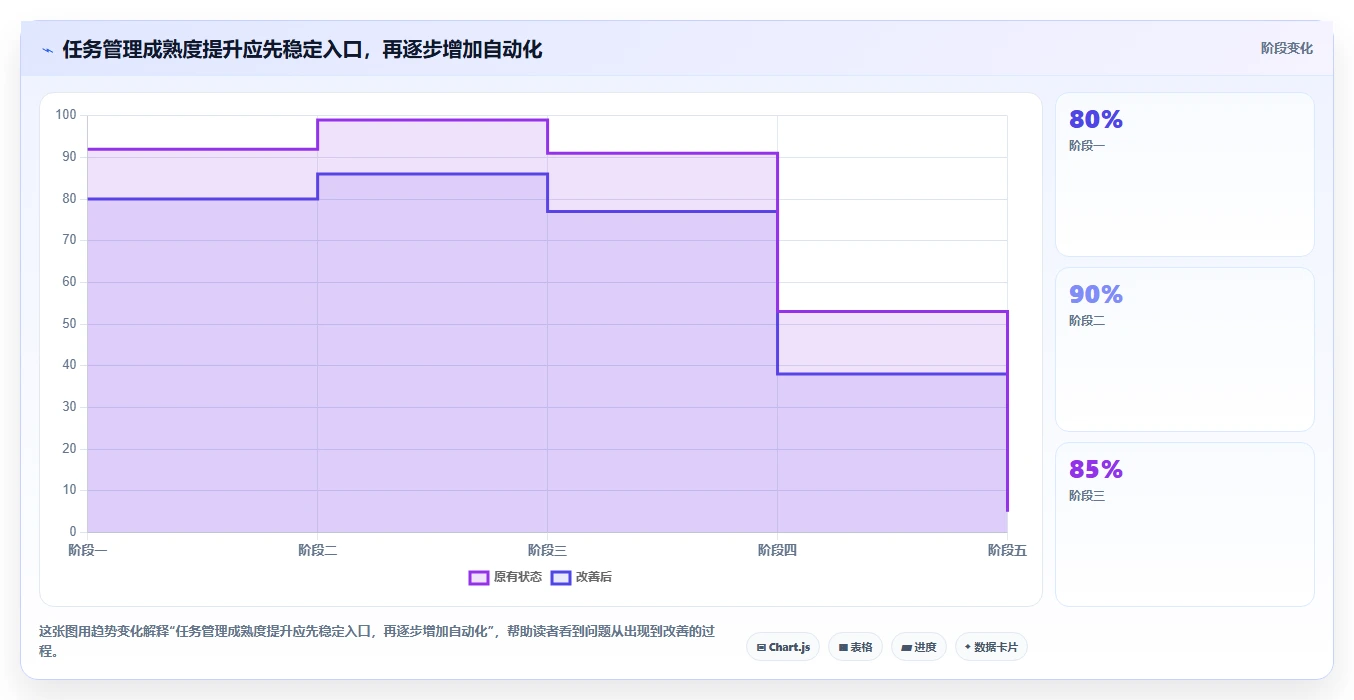Click the 阶段三 x-axis label
The width and height of the screenshot is (1354, 700).
coord(548,550)
